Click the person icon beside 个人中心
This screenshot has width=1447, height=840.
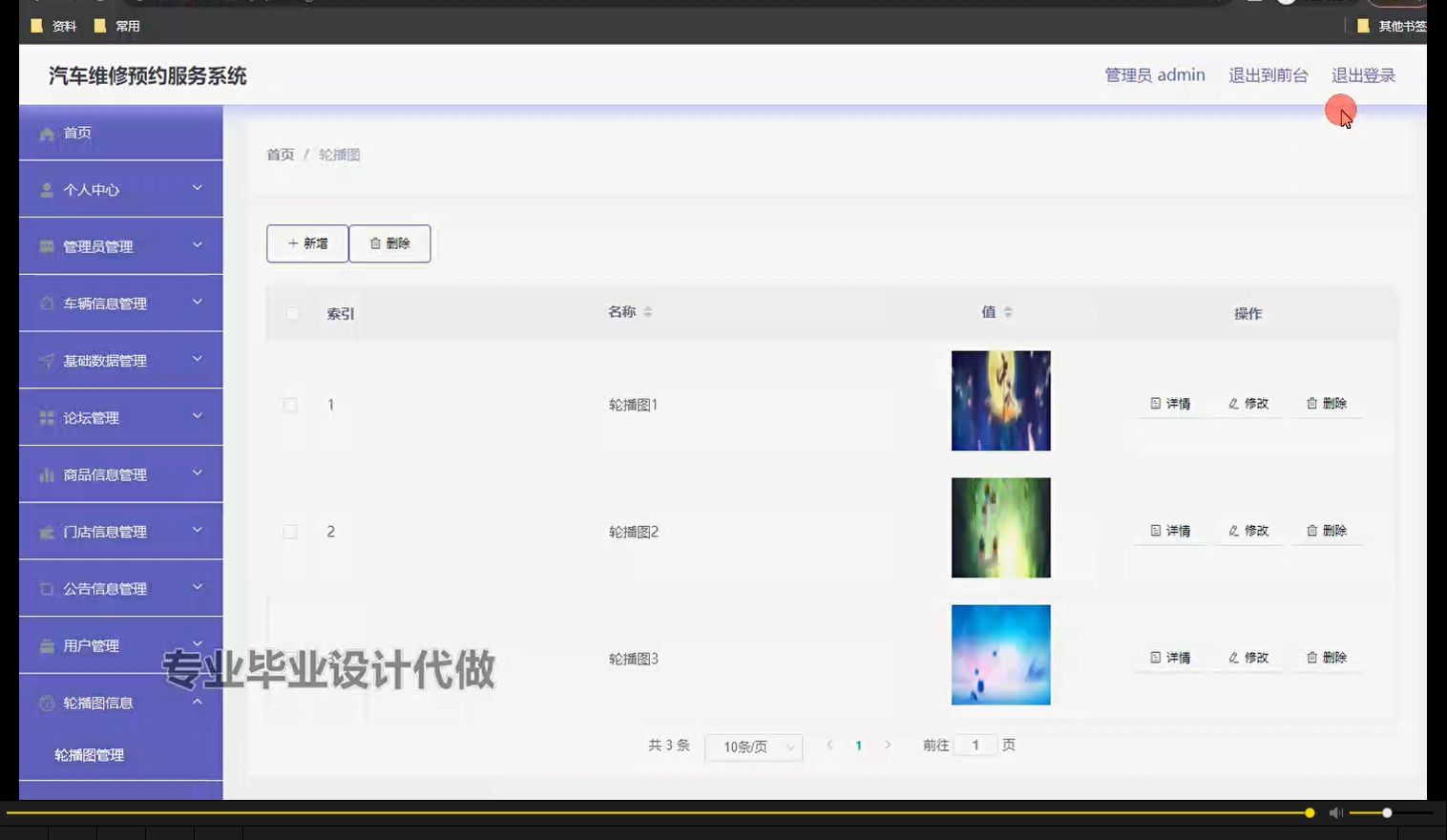(47, 190)
